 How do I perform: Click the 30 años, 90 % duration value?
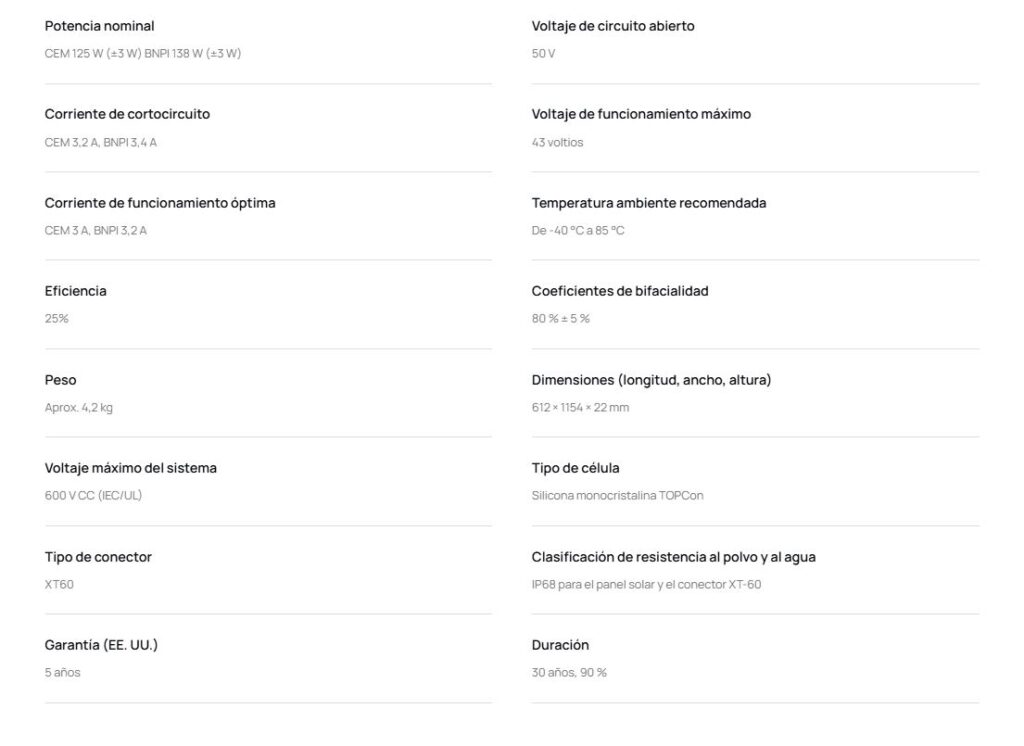point(569,673)
